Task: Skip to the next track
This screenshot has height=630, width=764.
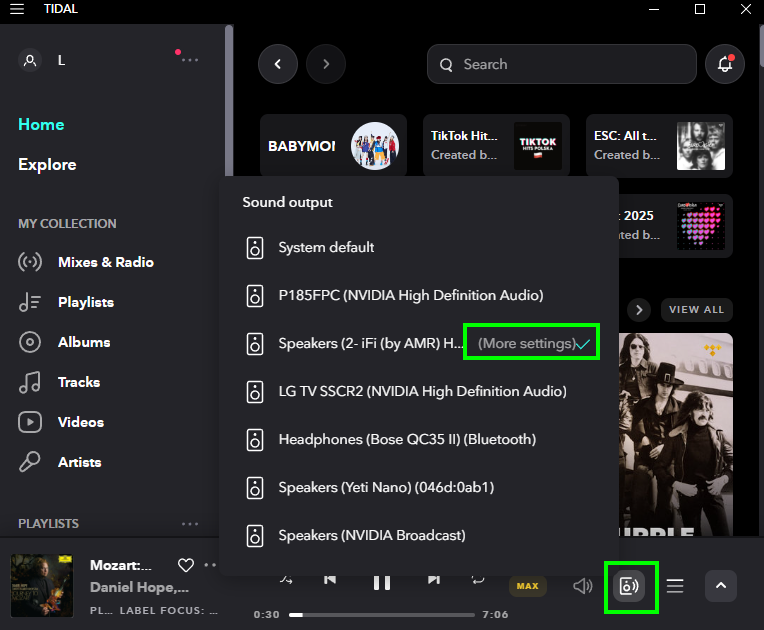Action: pos(434,579)
